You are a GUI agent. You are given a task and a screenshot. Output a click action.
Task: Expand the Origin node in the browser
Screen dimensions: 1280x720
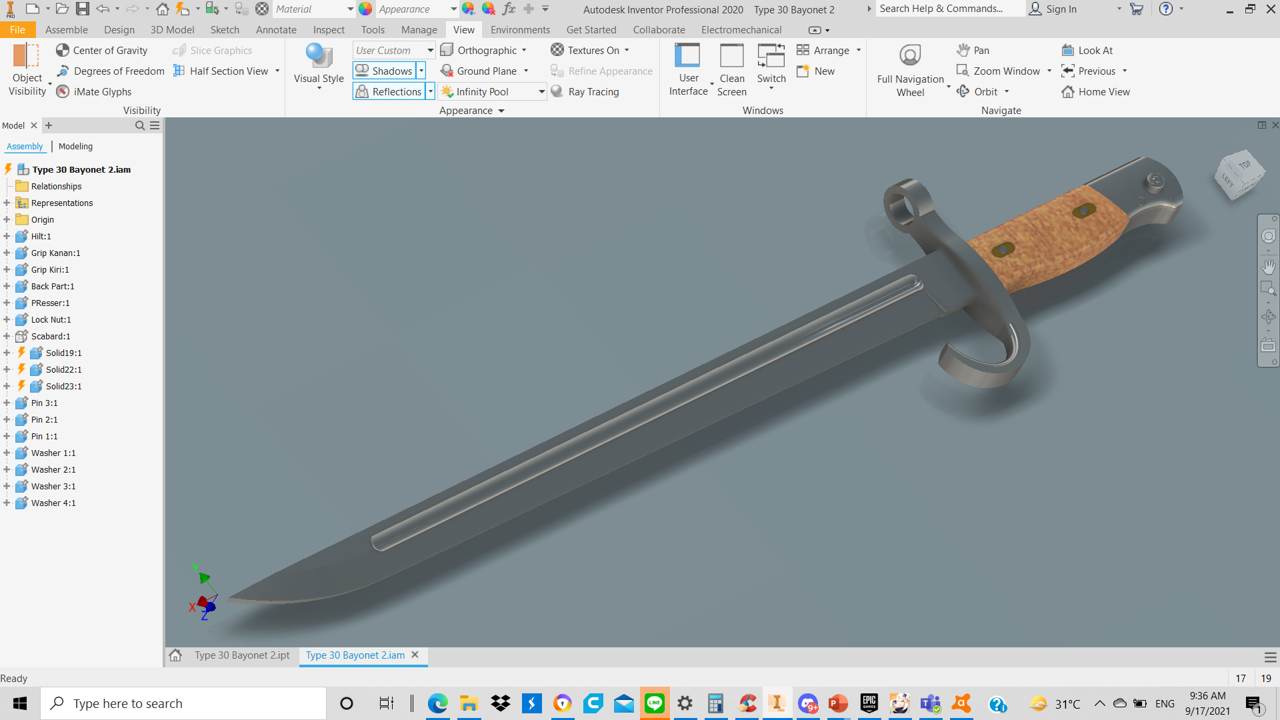click(7, 220)
